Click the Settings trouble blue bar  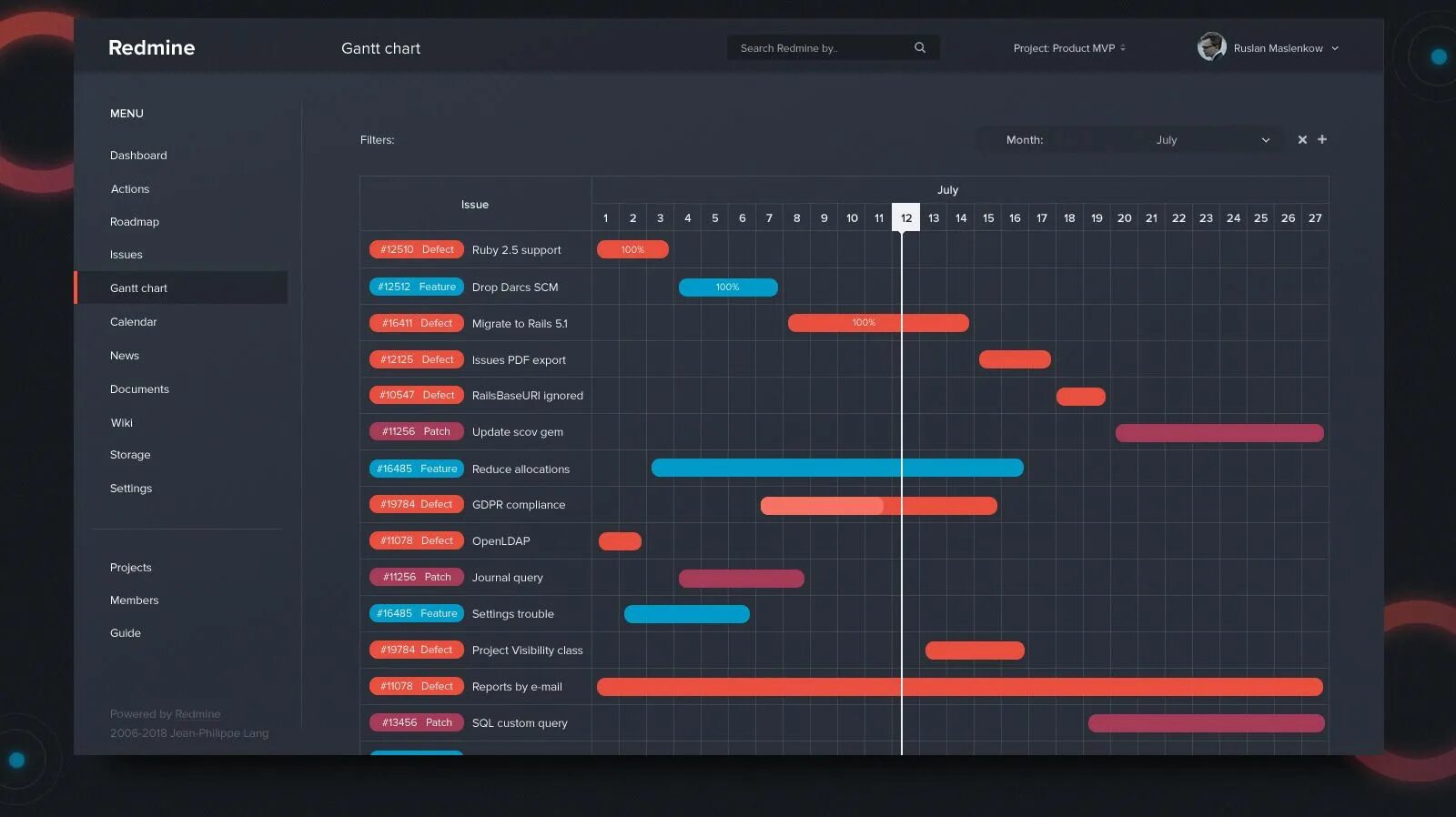pos(687,614)
